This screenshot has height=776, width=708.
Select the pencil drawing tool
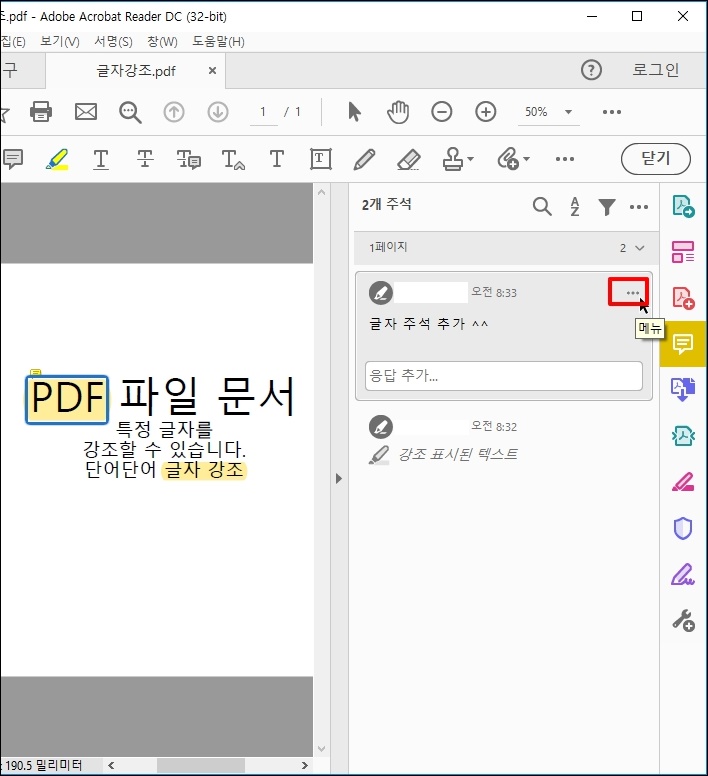(x=364, y=159)
